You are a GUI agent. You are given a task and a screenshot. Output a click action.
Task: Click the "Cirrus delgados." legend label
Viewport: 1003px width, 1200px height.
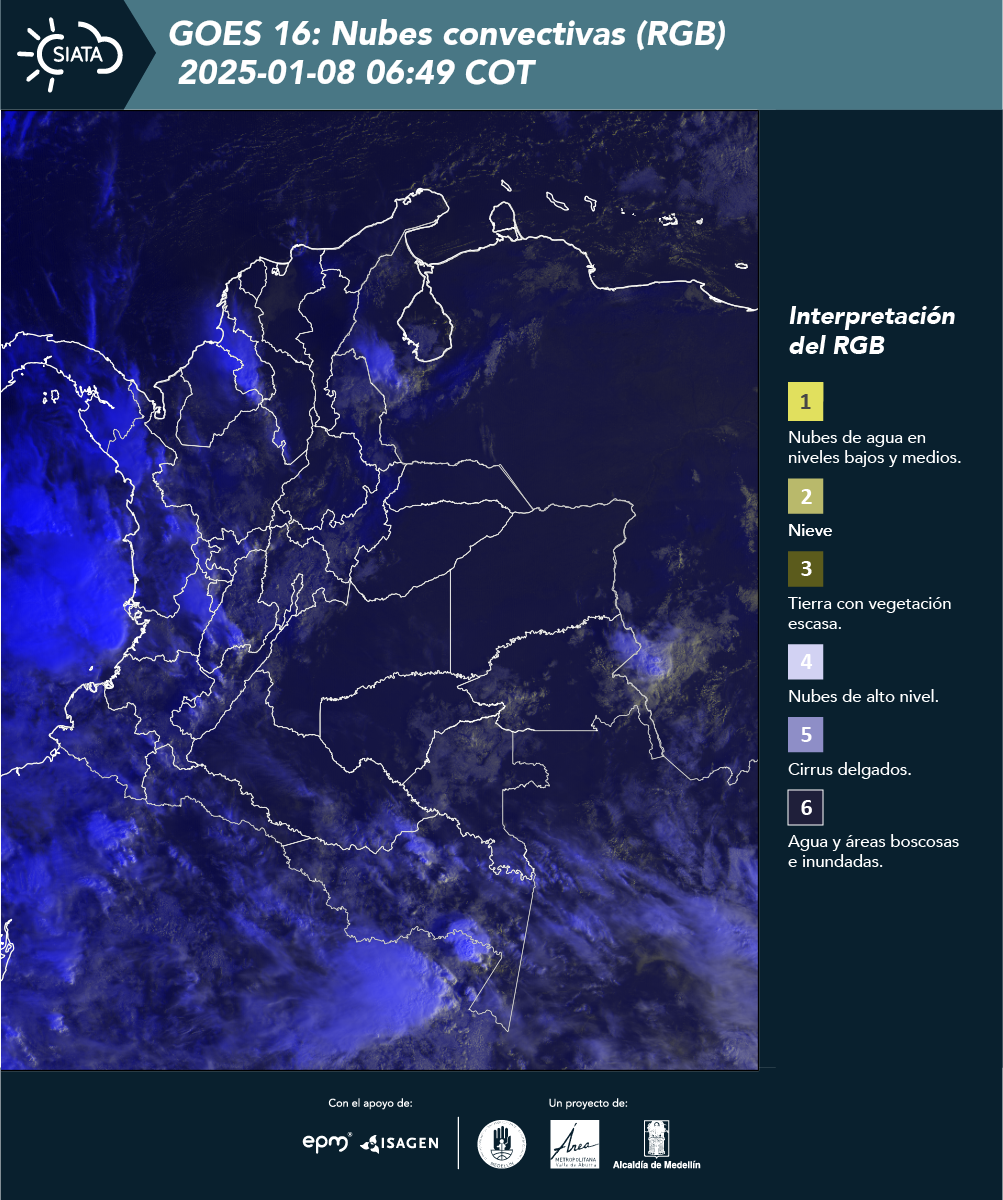point(849,770)
